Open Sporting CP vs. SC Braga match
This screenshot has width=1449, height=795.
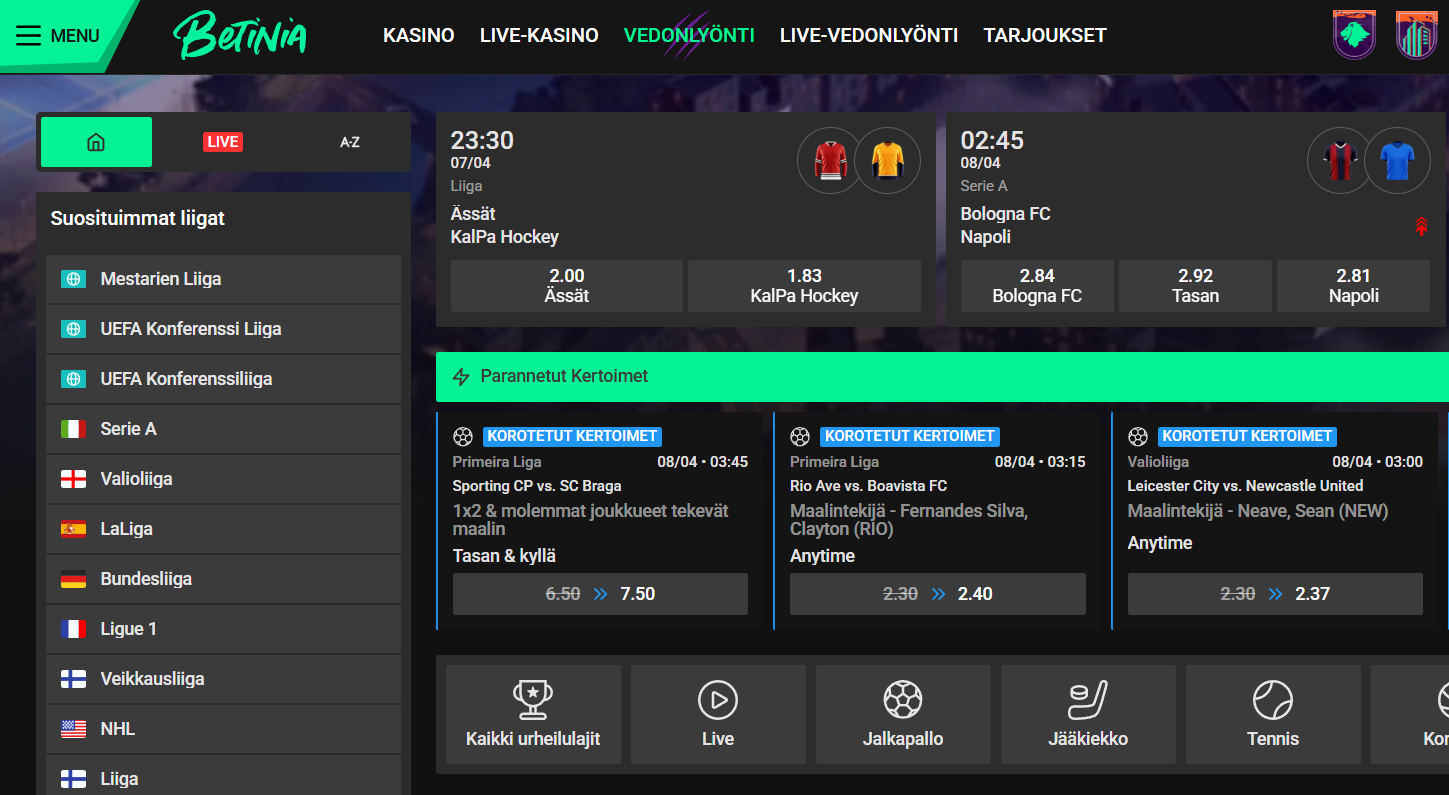pos(537,486)
